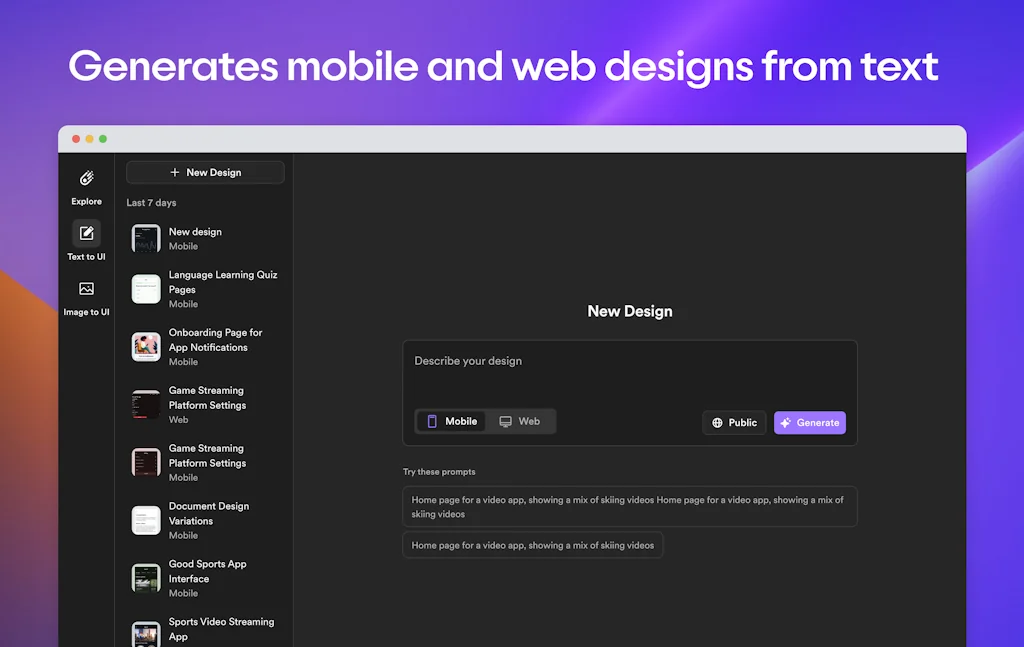Click the Explore label in sidebar
Image resolution: width=1024 pixels, height=647 pixels.
(x=86, y=201)
